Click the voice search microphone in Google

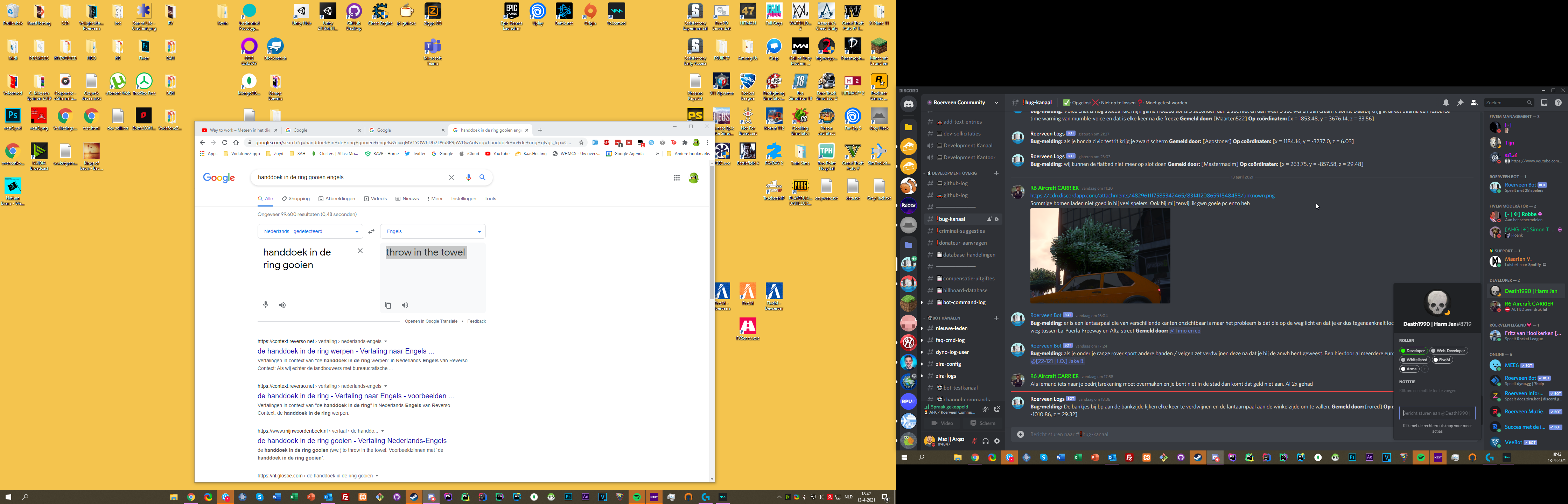(x=468, y=177)
